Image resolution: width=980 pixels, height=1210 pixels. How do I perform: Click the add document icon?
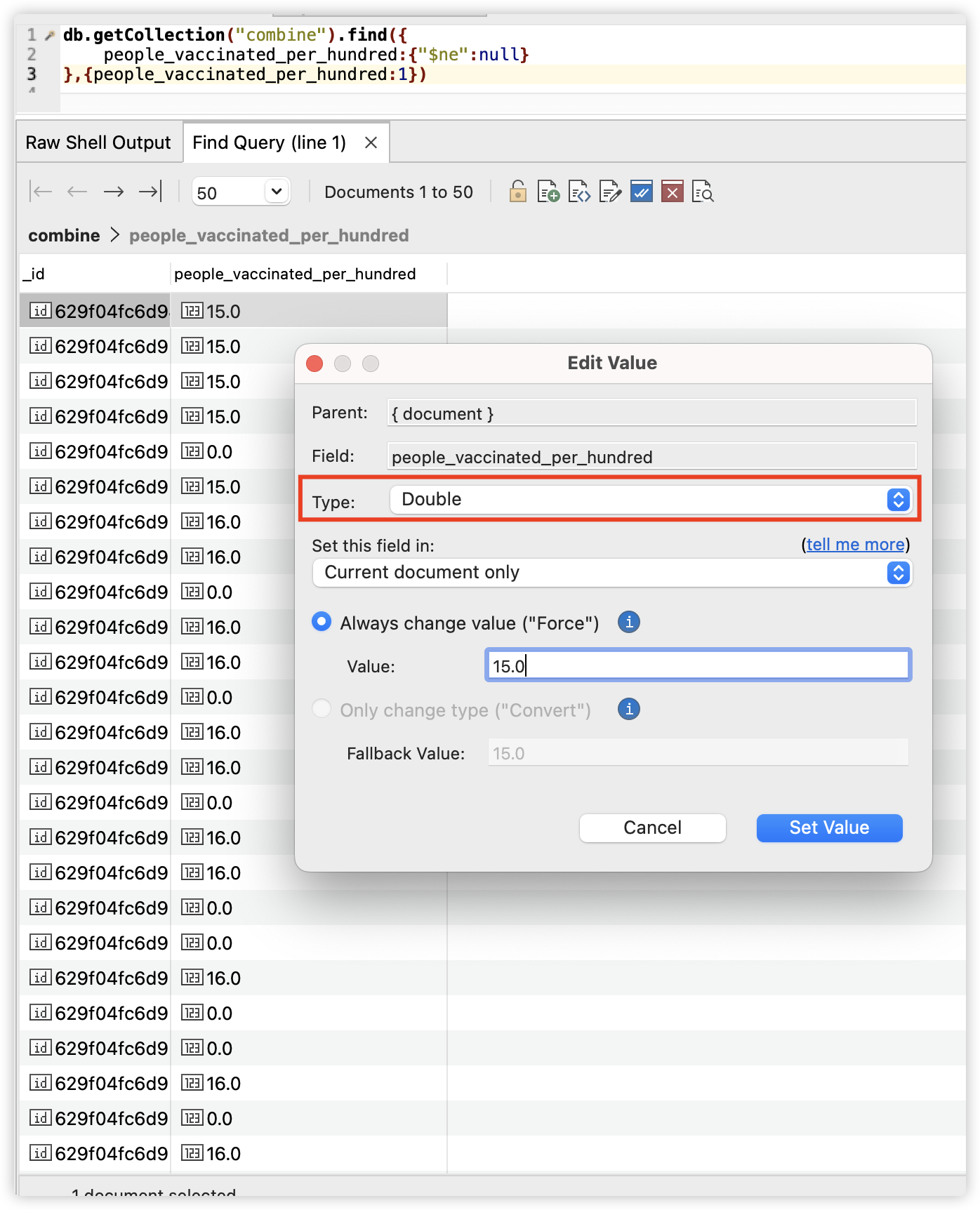pos(548,192)
